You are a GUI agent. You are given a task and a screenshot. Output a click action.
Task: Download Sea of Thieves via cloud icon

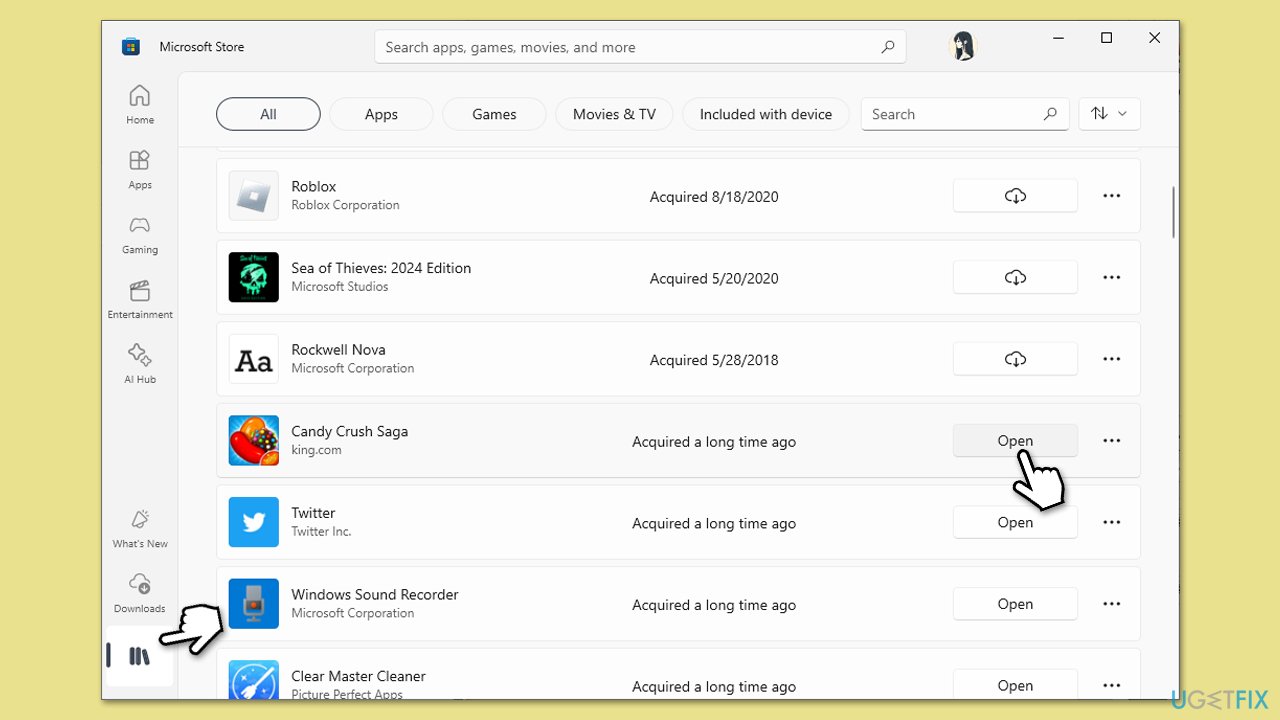point(1015,277)
